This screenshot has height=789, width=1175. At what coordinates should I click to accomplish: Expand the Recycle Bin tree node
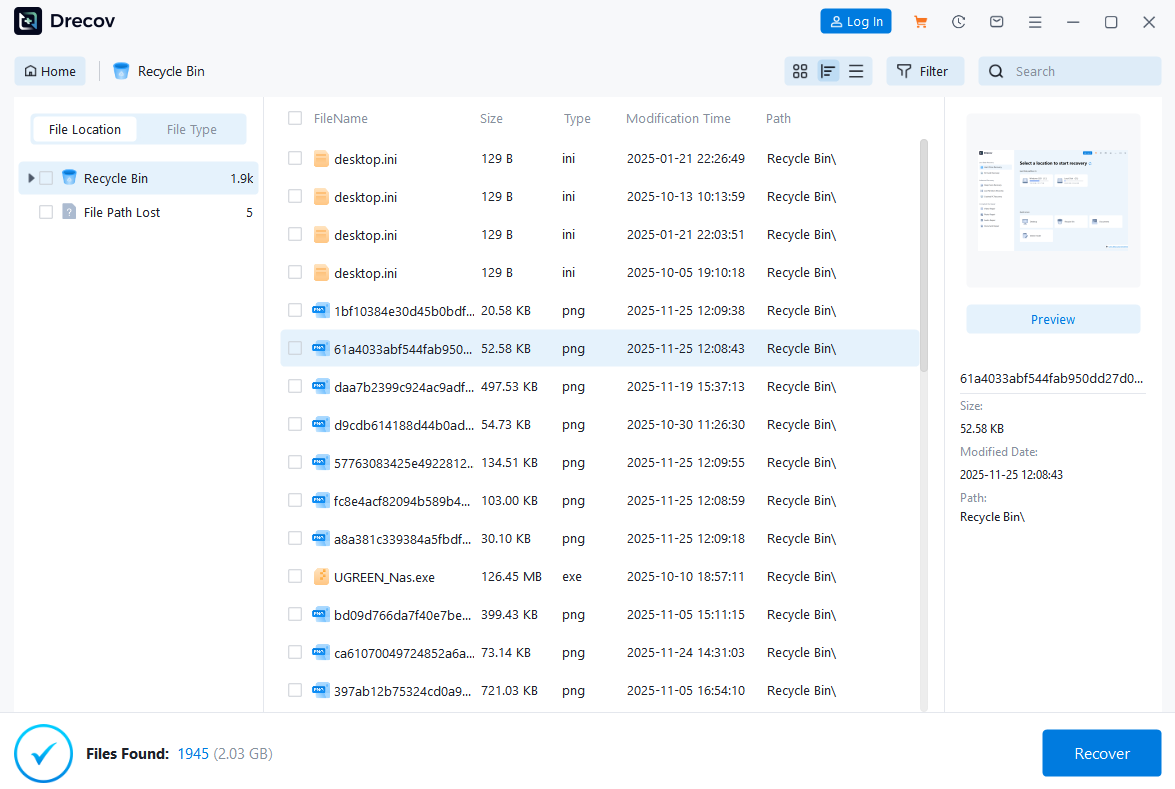coord(29,177)
